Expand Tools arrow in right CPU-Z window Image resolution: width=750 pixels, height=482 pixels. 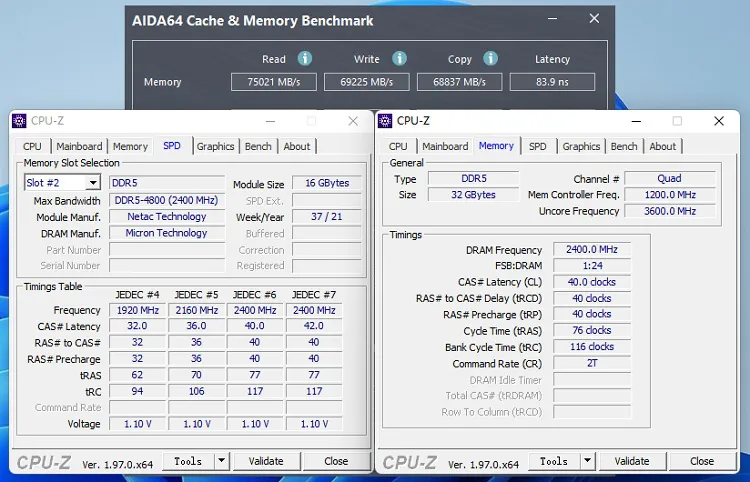pos(587,461)
